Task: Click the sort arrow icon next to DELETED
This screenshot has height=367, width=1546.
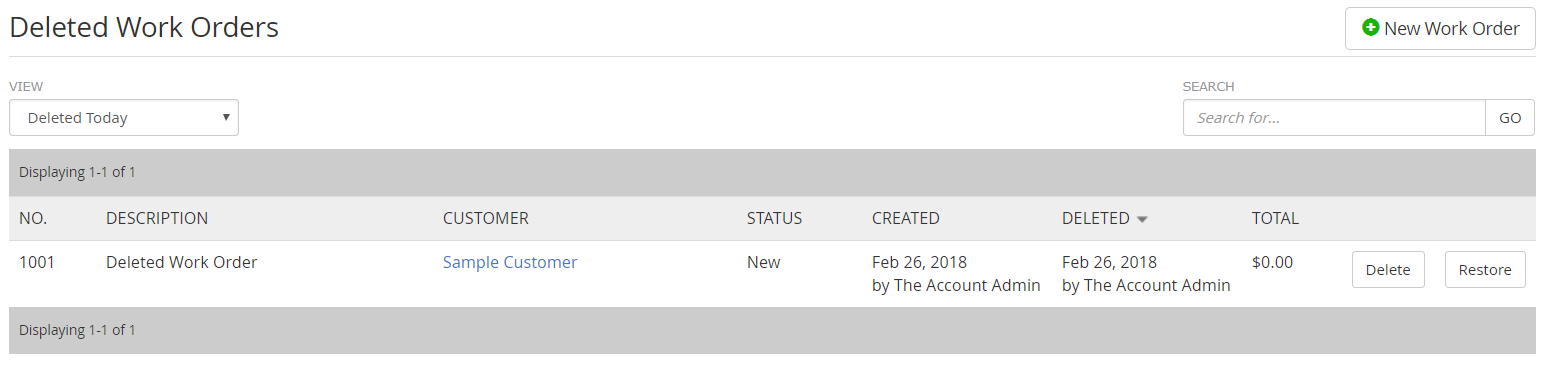Action: point(1142,219)
